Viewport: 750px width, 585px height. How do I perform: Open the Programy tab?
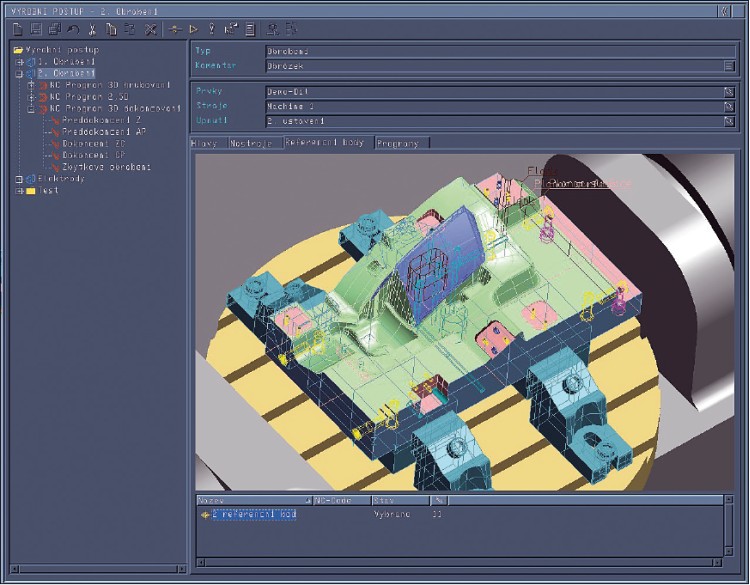(401, 143)
